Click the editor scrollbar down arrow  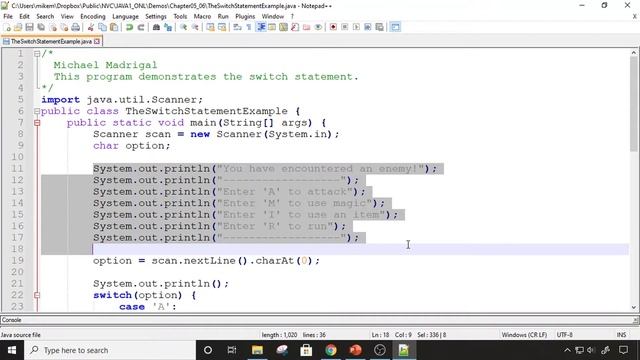coord(633,307)
